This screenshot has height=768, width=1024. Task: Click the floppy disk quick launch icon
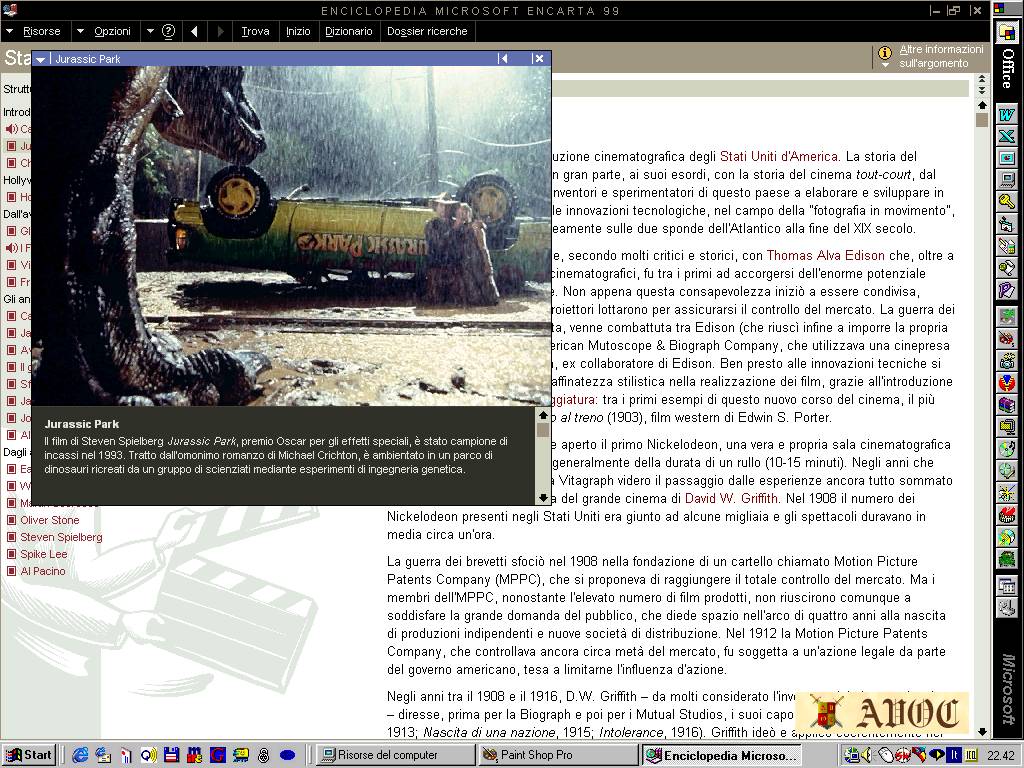[x=172, y=756]
